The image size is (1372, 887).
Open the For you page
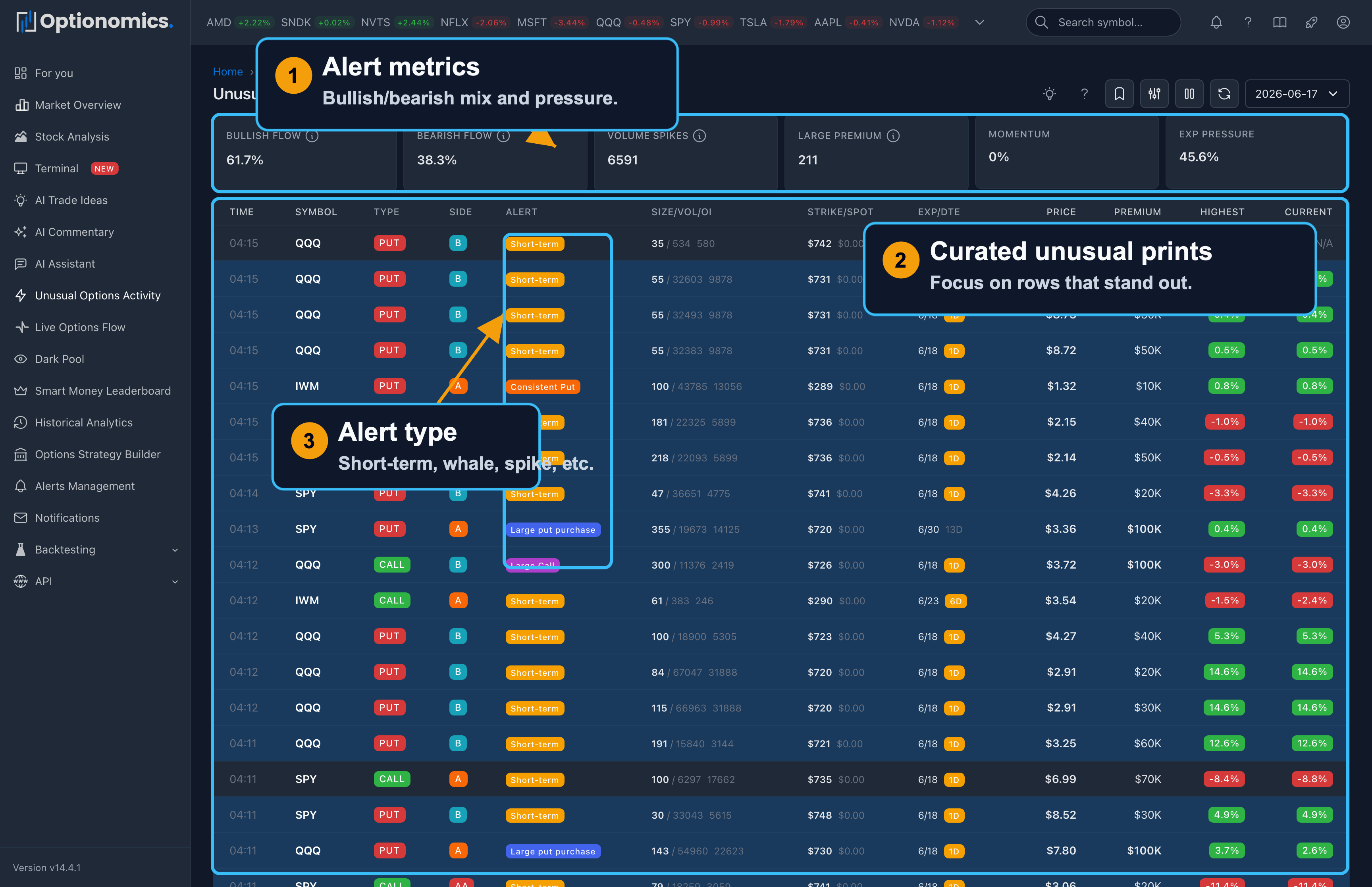point(54,73)
